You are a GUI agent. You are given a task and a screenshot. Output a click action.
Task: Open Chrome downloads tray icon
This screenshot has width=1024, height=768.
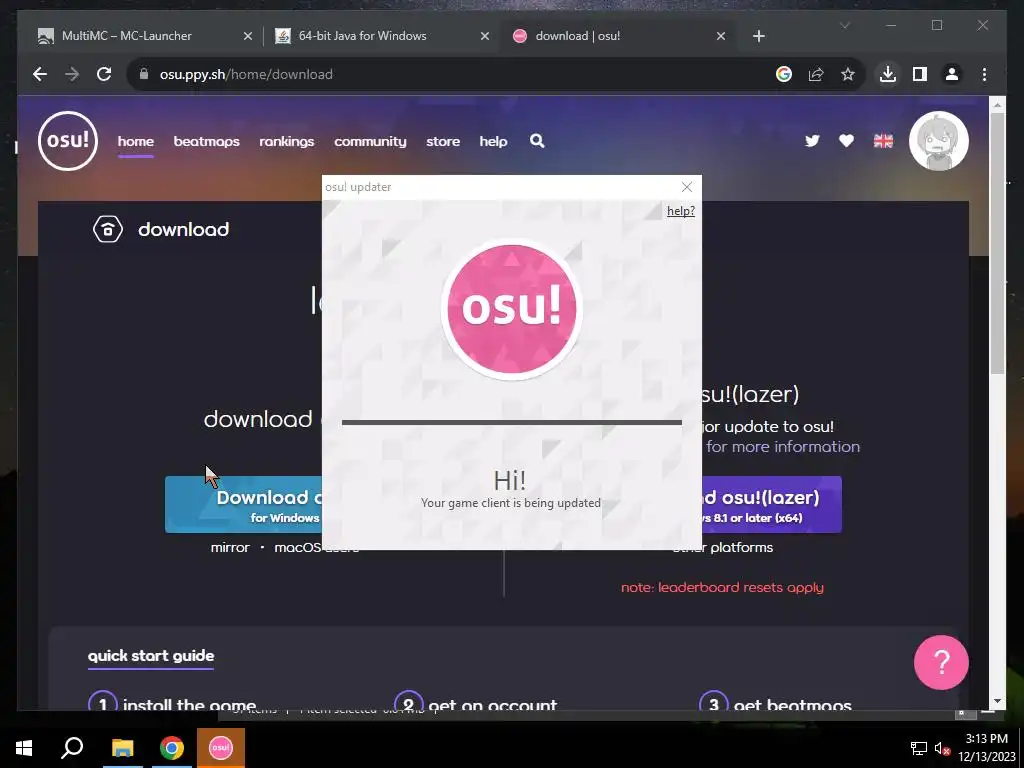888,74
